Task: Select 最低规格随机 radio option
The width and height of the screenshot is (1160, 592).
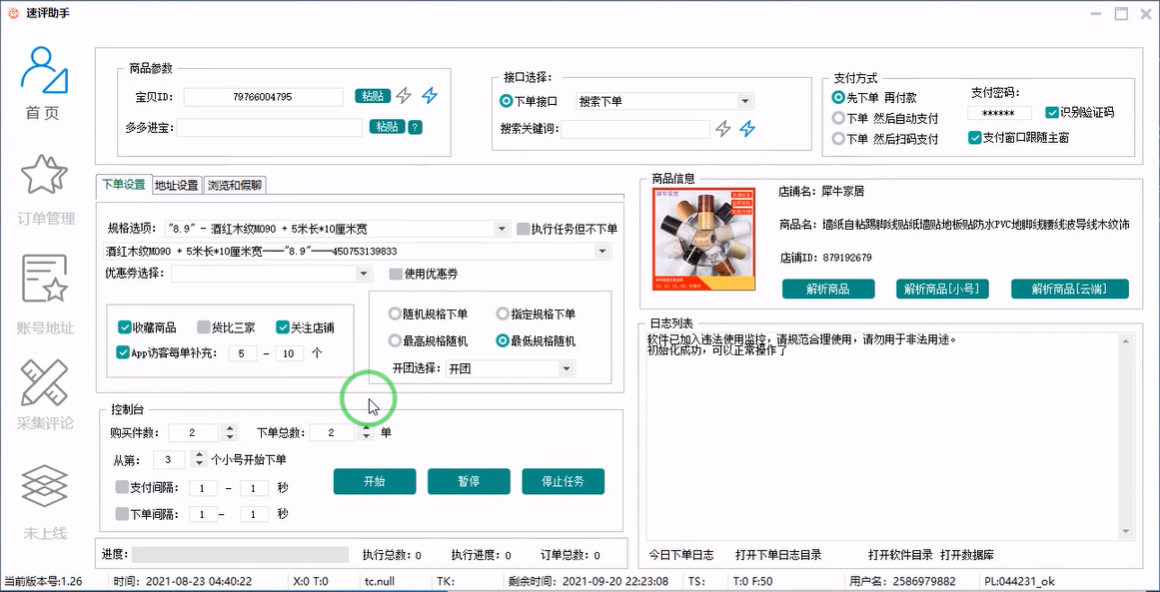Action: point(503,341)
